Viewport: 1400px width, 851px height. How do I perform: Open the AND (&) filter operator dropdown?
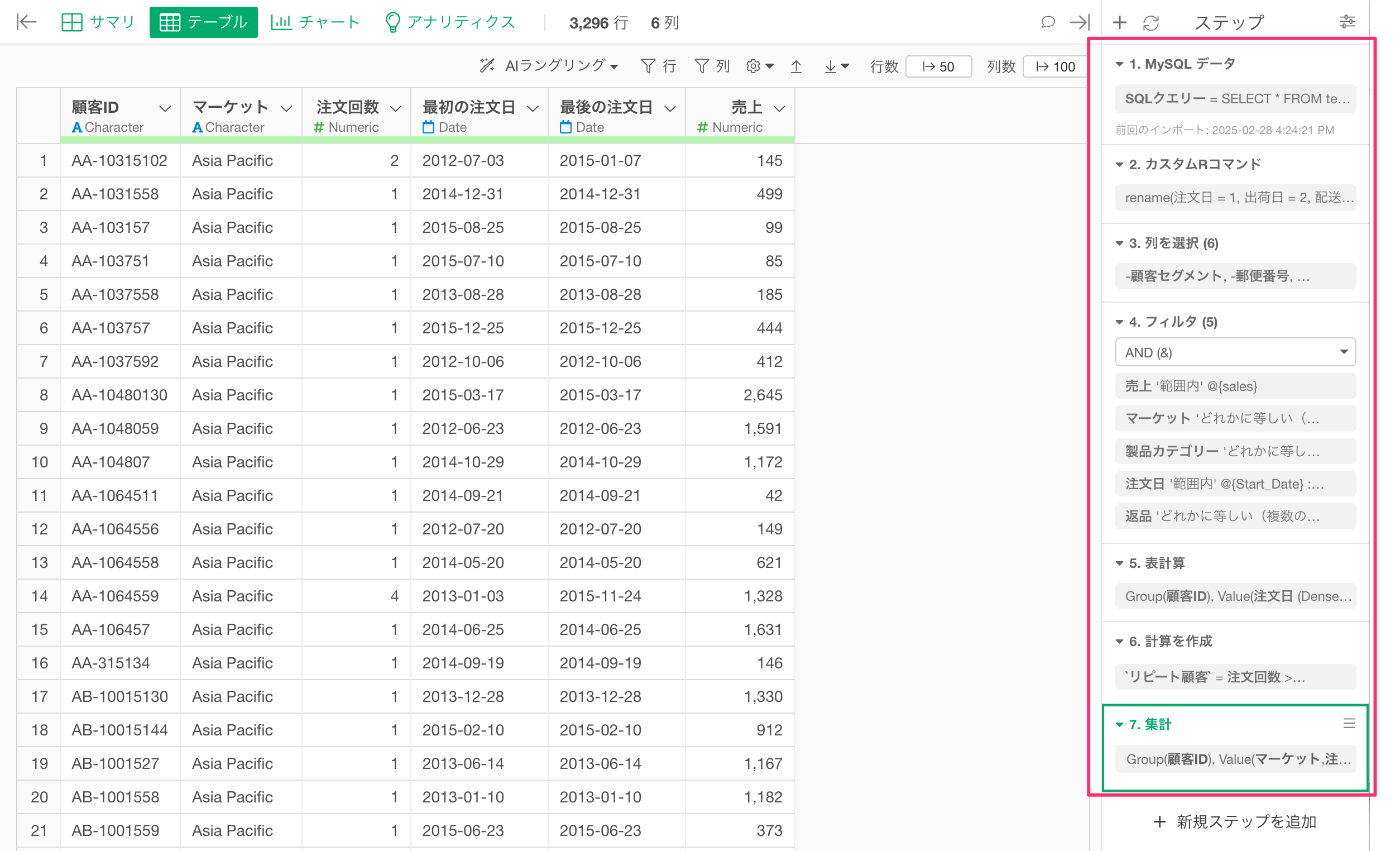pyautogui.click(x=1235, y=352)
